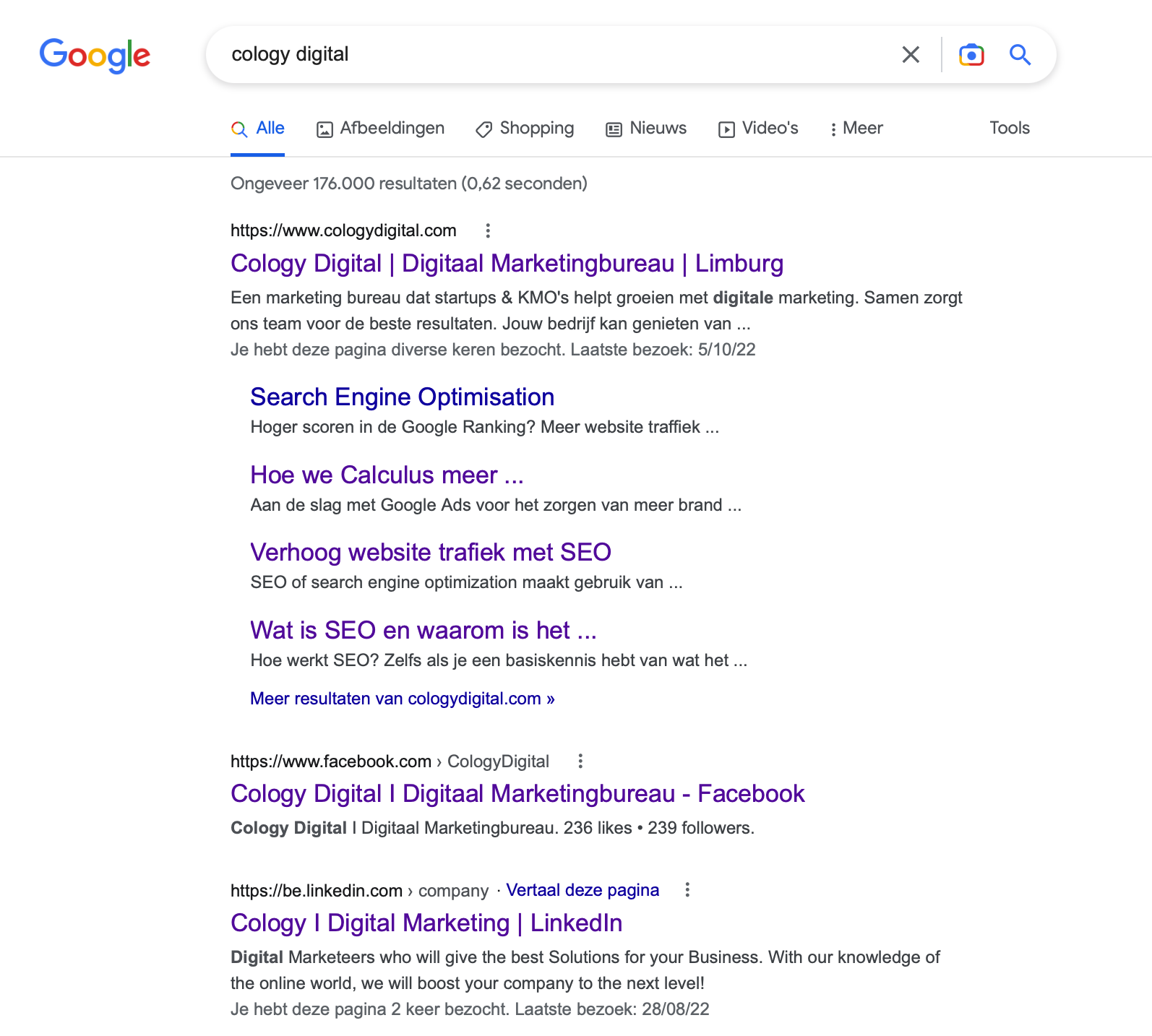The image size is (1152, 1036).
Task: Click the blue magnifier search icon
Action: (x=1020, y=55)
